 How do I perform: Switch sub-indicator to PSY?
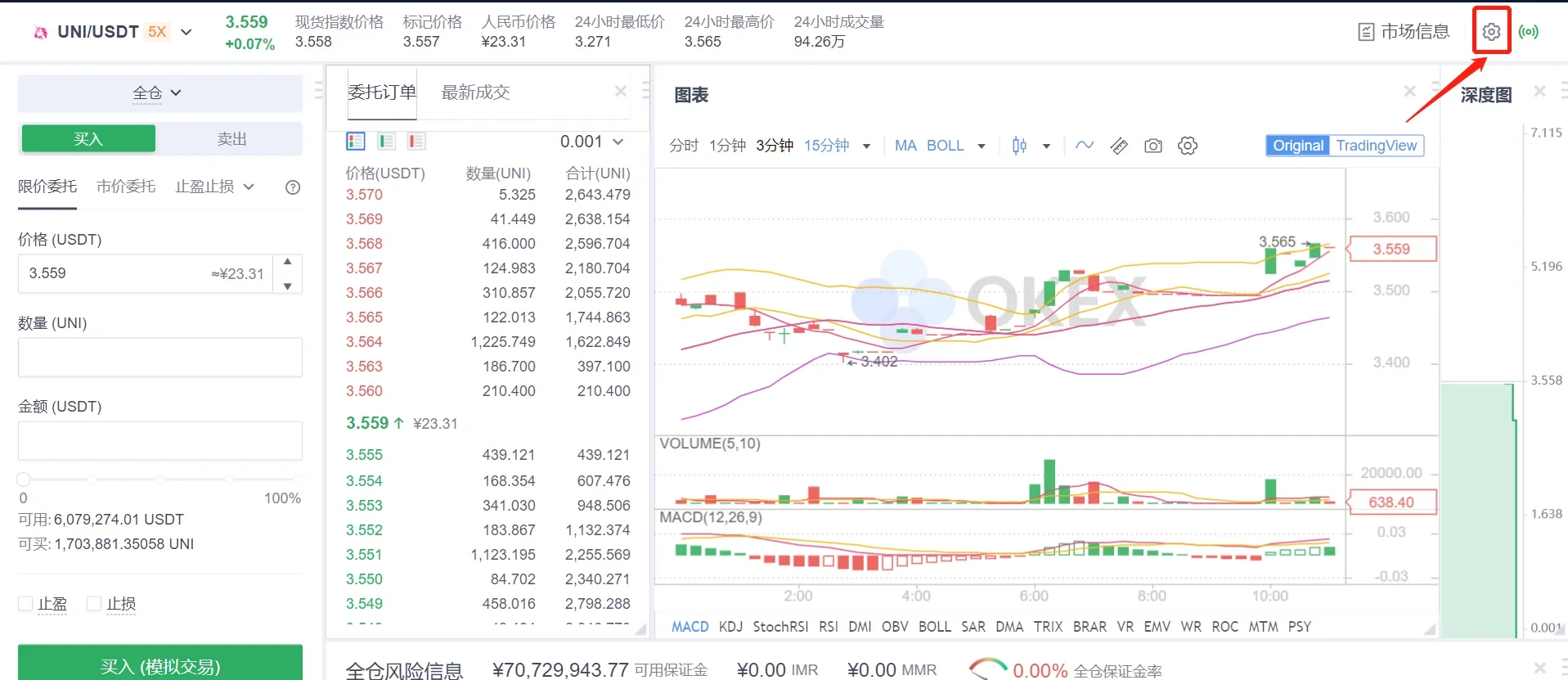1300,627
